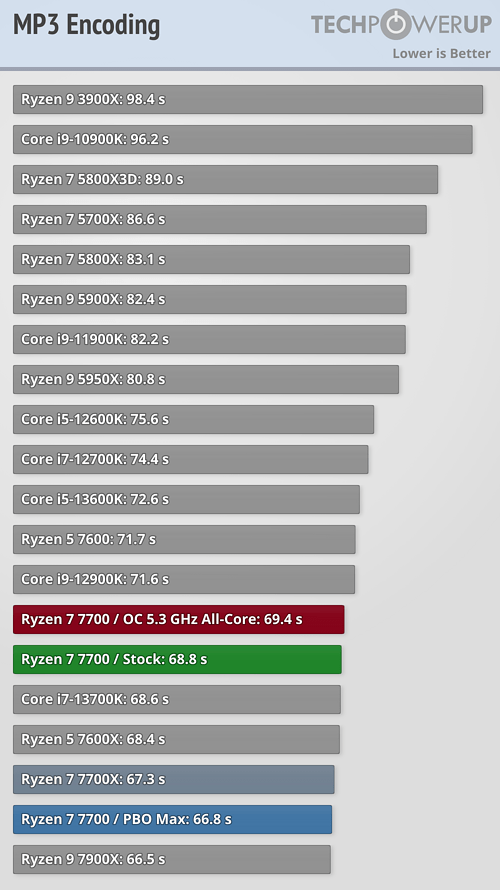Select the Ryzen 5 7600: 71.7 s bar
This screenshot has height=890, width=500.
184,539
